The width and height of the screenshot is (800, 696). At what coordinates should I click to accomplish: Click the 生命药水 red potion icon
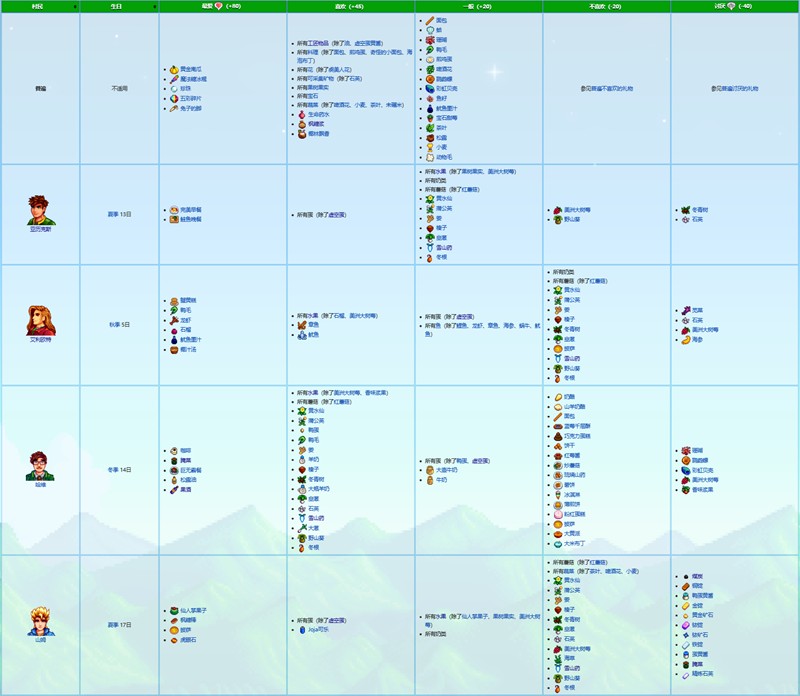[x=300, y=114]
